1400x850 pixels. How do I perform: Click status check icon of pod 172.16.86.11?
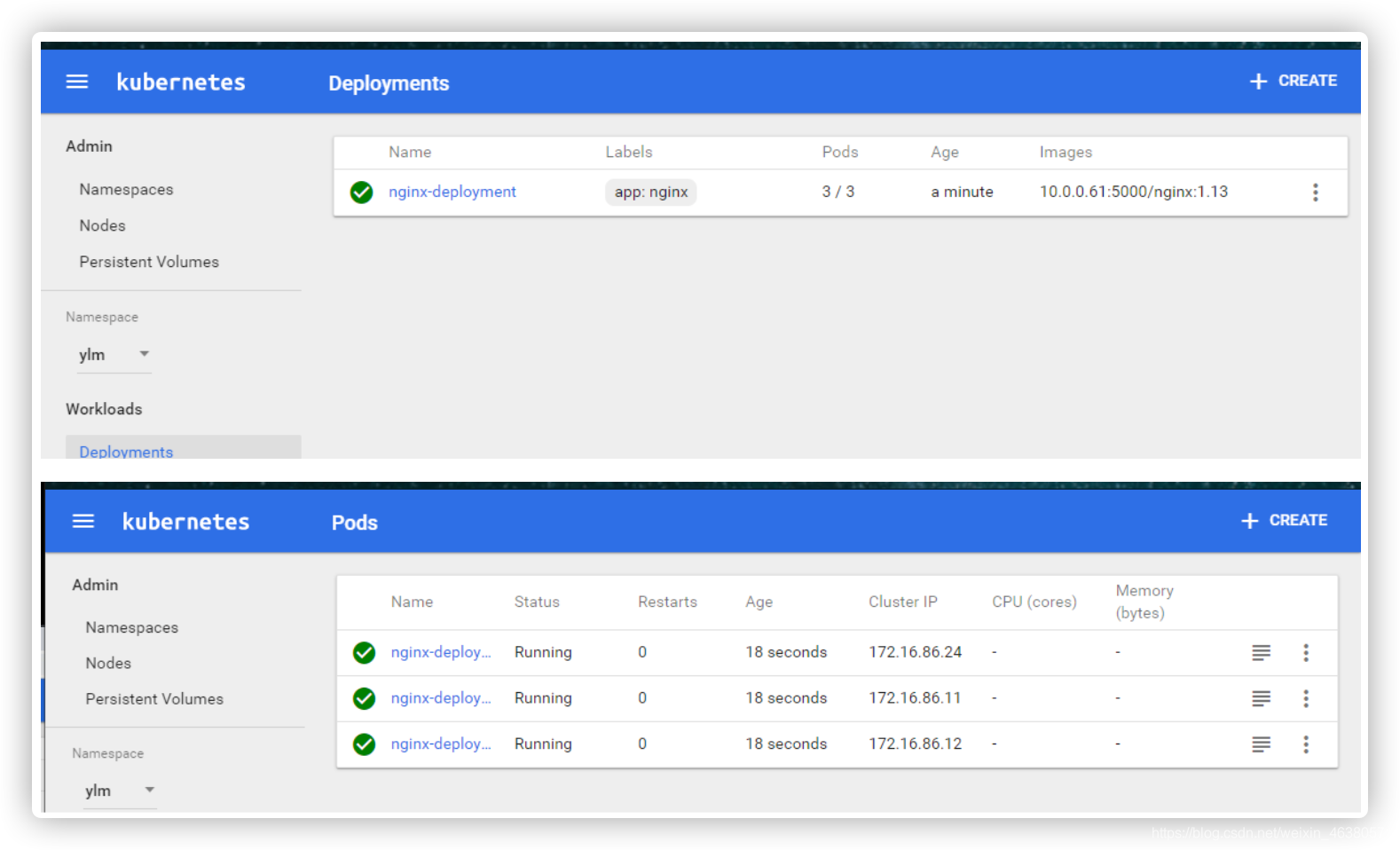pos(364,698)
